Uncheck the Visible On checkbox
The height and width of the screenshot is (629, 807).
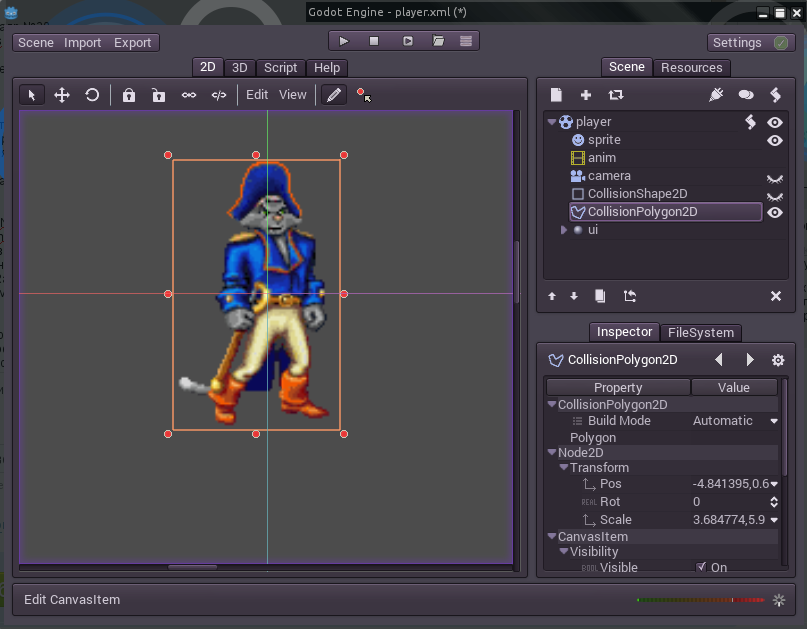701,567
